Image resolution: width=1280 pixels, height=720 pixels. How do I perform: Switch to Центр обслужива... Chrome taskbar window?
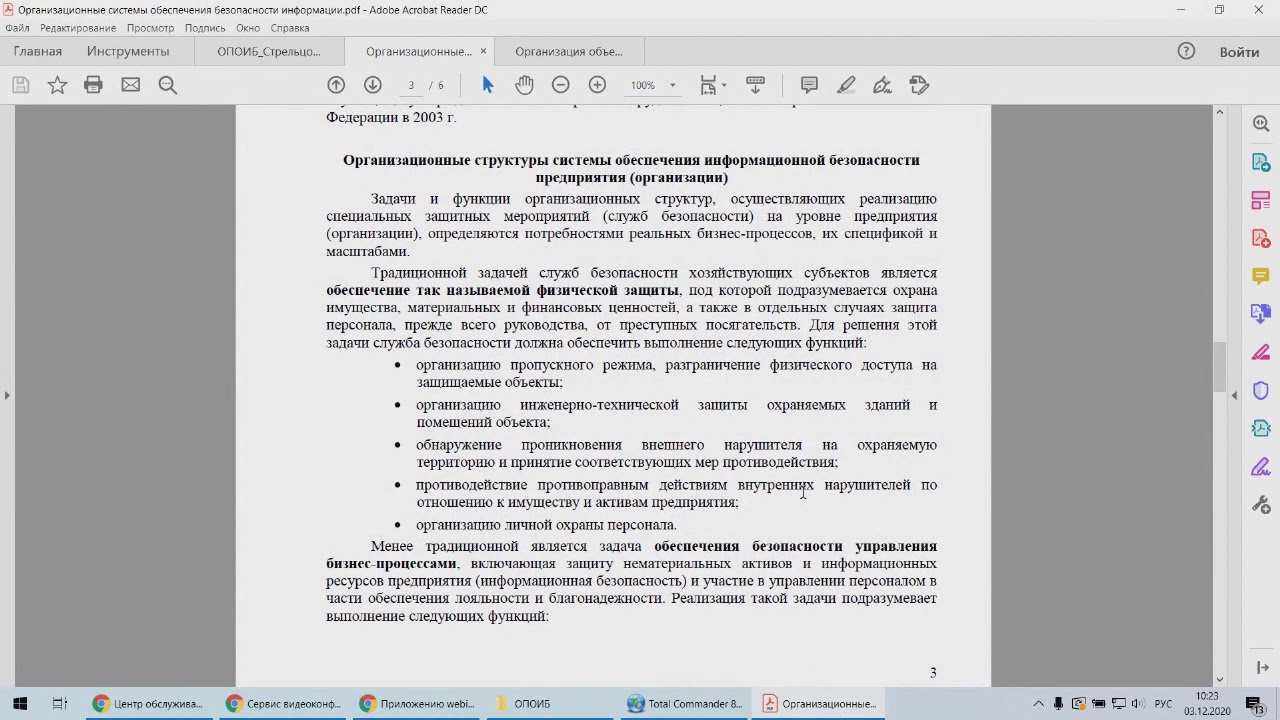[x=147, y=703]
